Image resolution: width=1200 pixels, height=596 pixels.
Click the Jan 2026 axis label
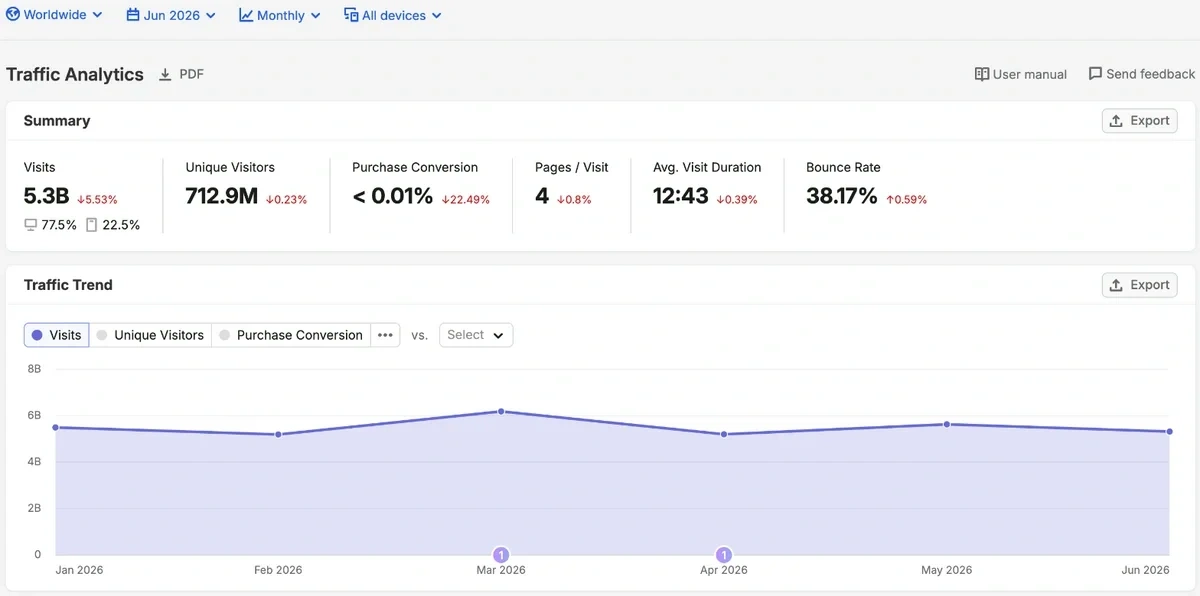[x=79, y=570]
